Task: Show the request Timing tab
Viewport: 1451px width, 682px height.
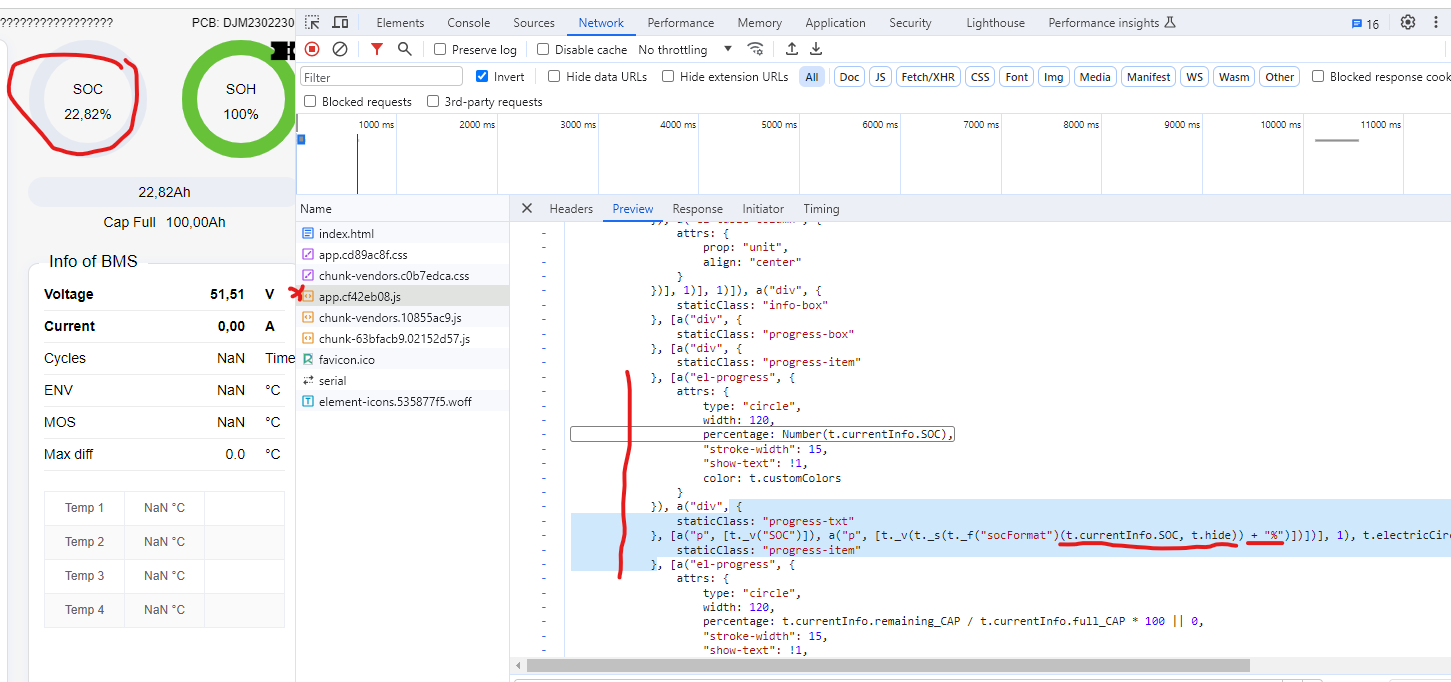Action: coord(821,209)
